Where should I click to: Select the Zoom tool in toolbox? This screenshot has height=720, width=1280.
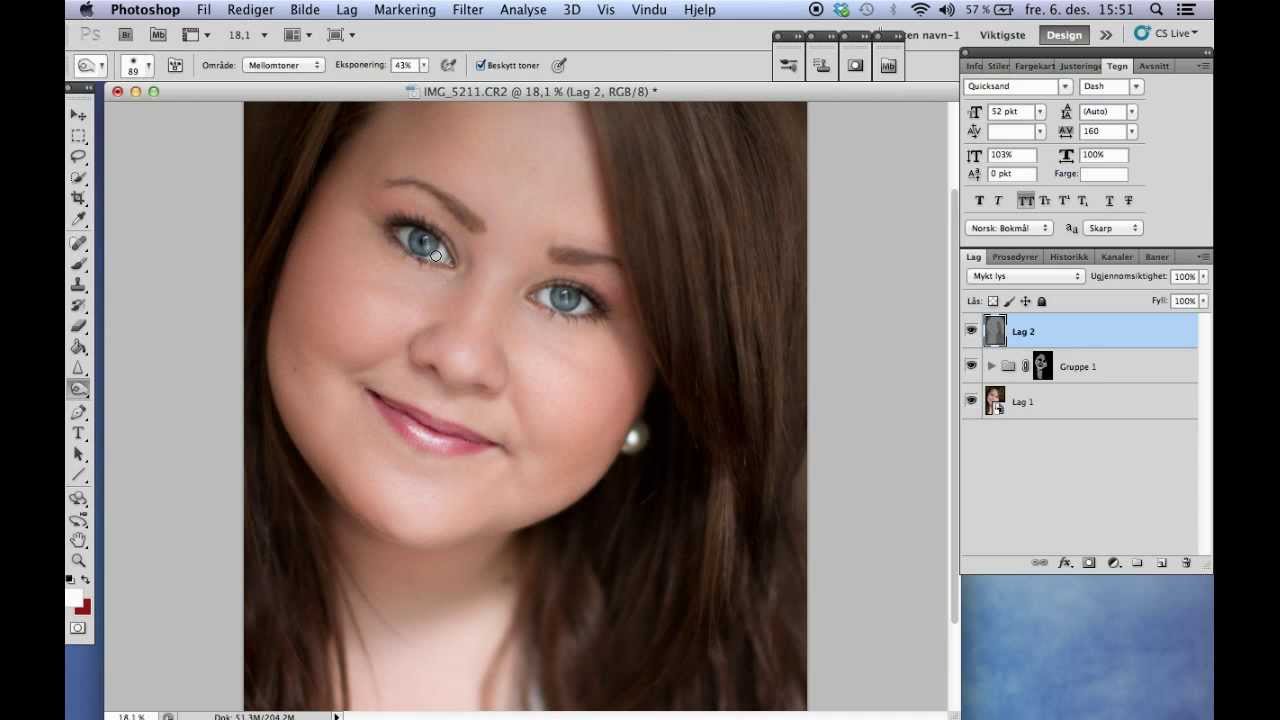pos(78,561)
